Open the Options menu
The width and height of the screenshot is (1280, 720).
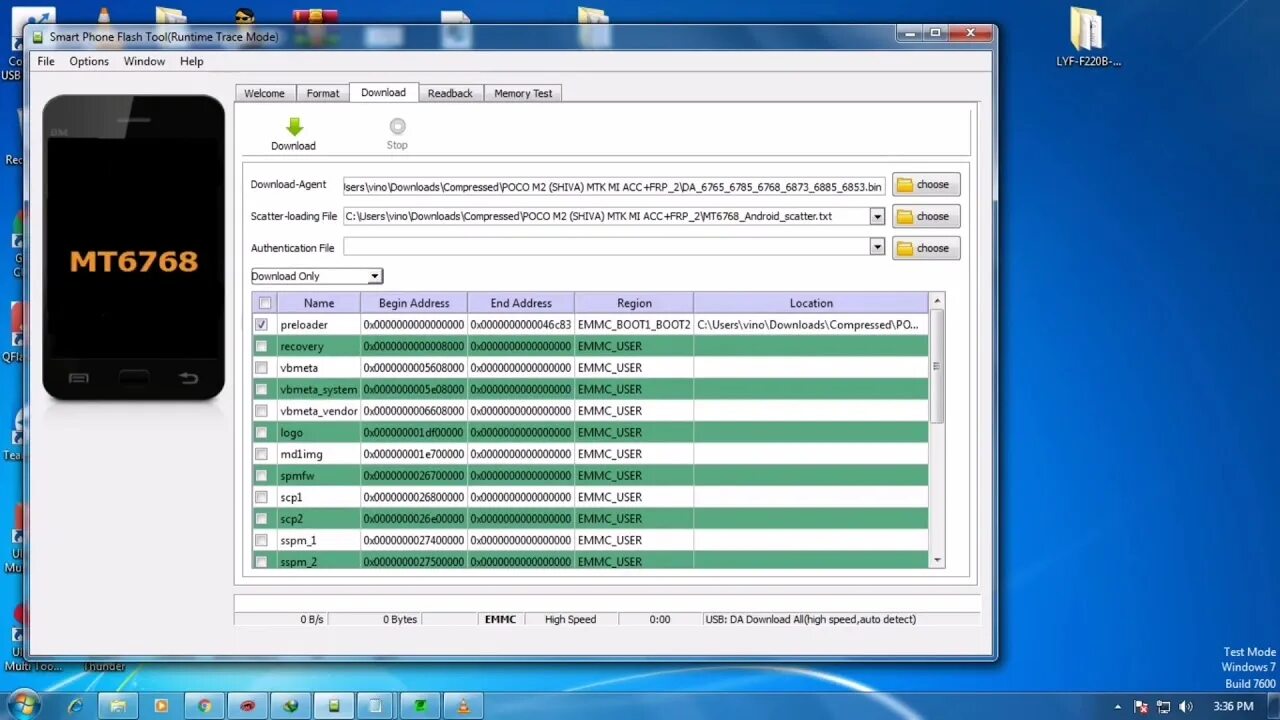(89, 61)
